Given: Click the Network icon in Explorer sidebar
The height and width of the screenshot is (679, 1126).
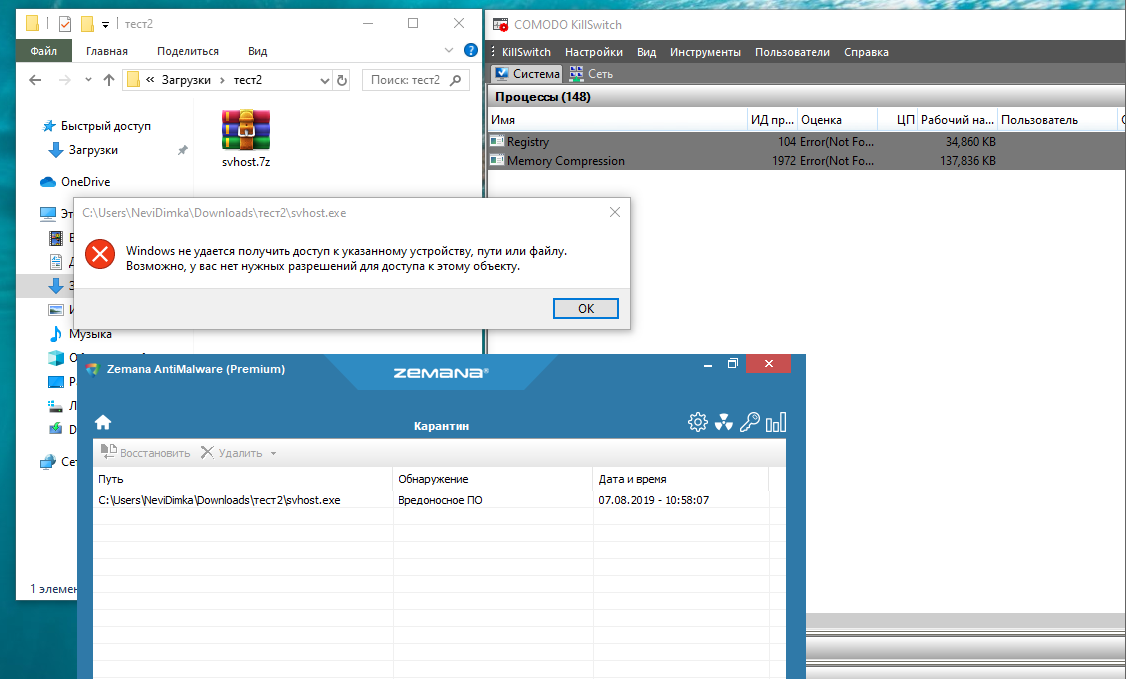Looking at the screenshot, I should click(48, 462).
